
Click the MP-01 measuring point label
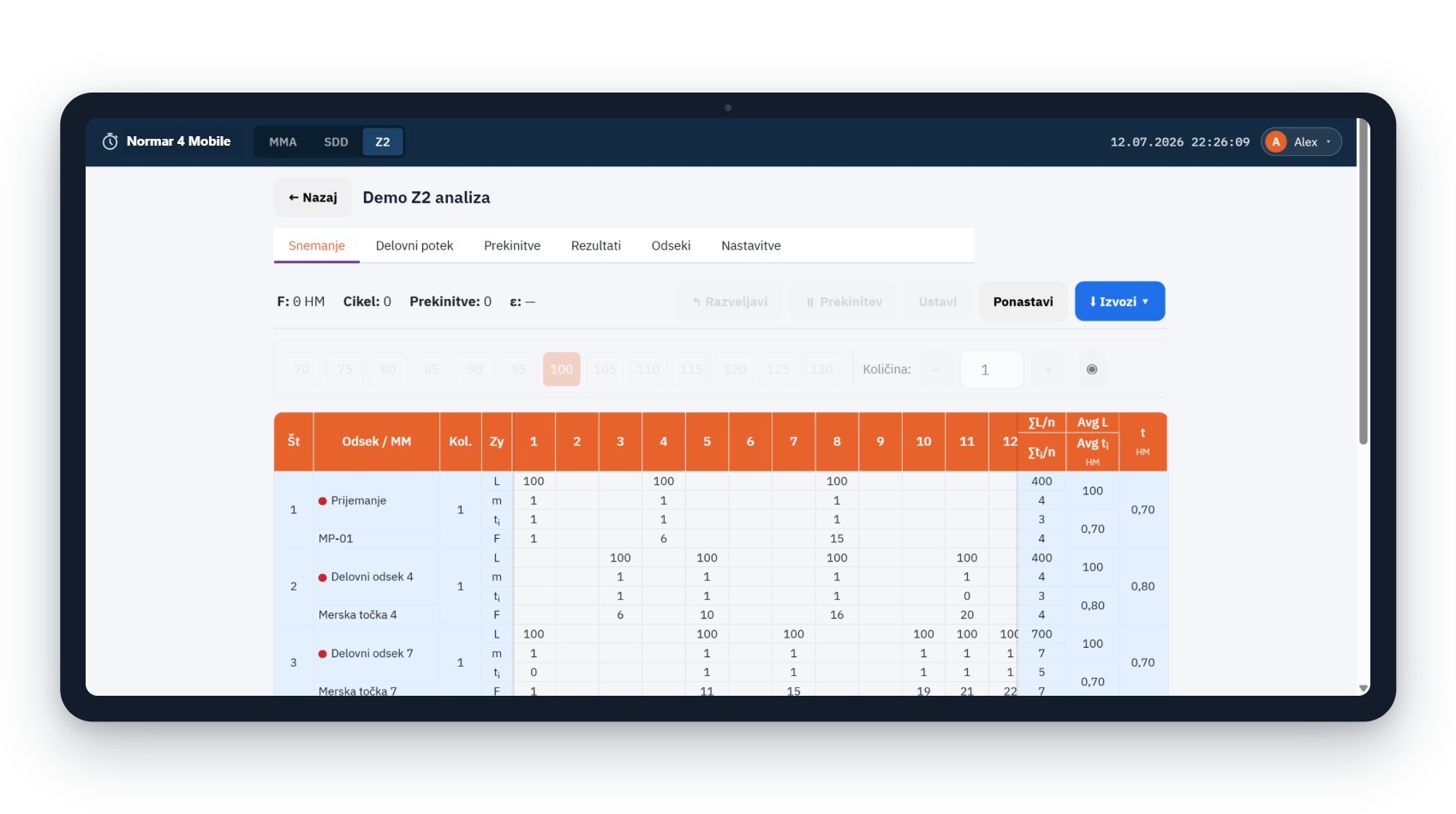[x=336, y=538]
